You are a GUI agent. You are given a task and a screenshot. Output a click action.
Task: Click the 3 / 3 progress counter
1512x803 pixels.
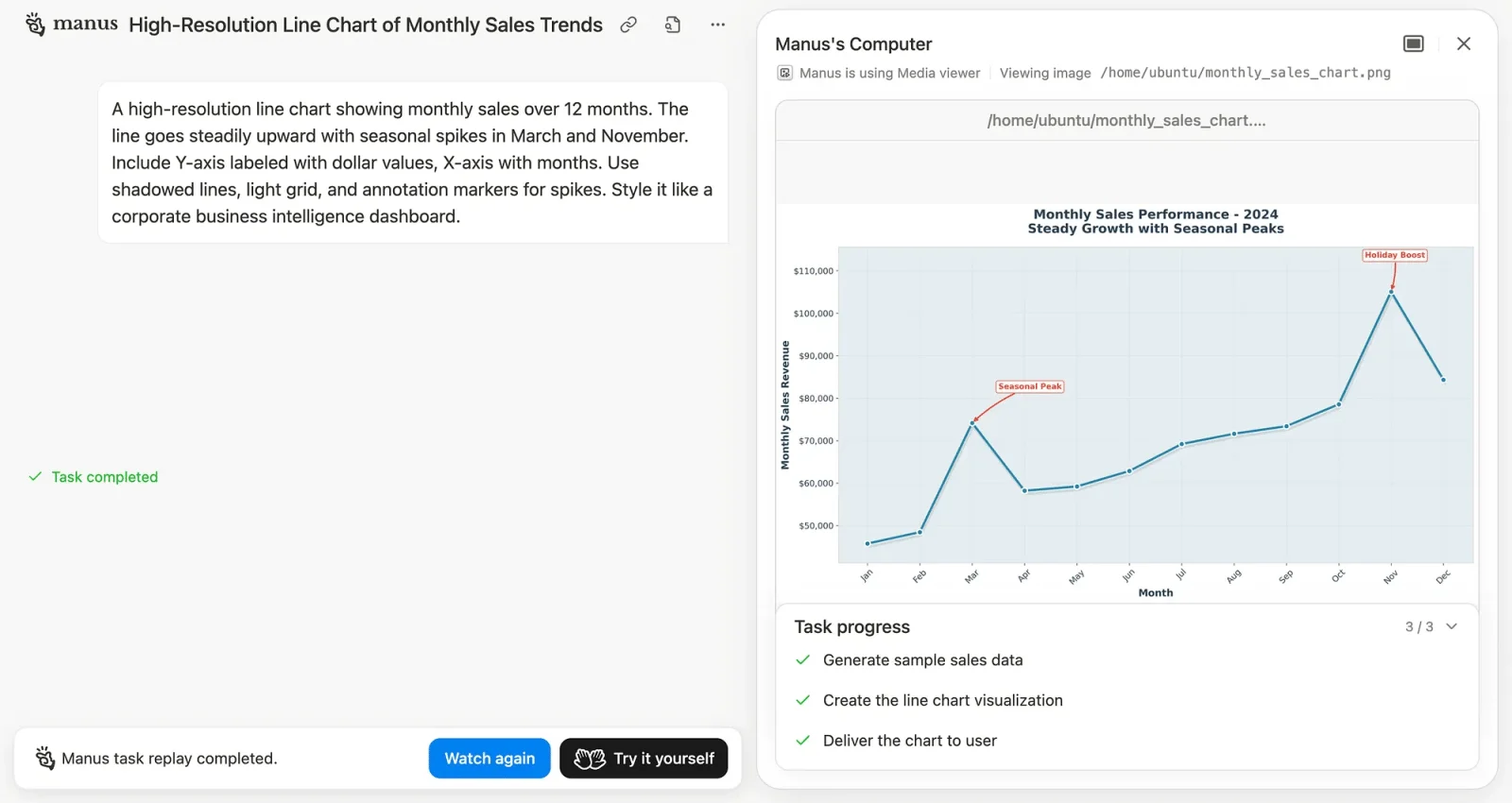coord(1418,626)
